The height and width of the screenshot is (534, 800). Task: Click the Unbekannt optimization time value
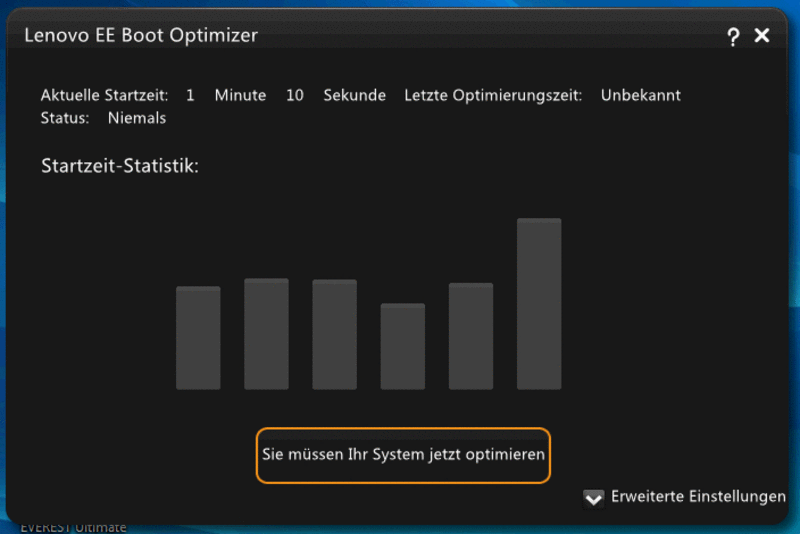640,95
